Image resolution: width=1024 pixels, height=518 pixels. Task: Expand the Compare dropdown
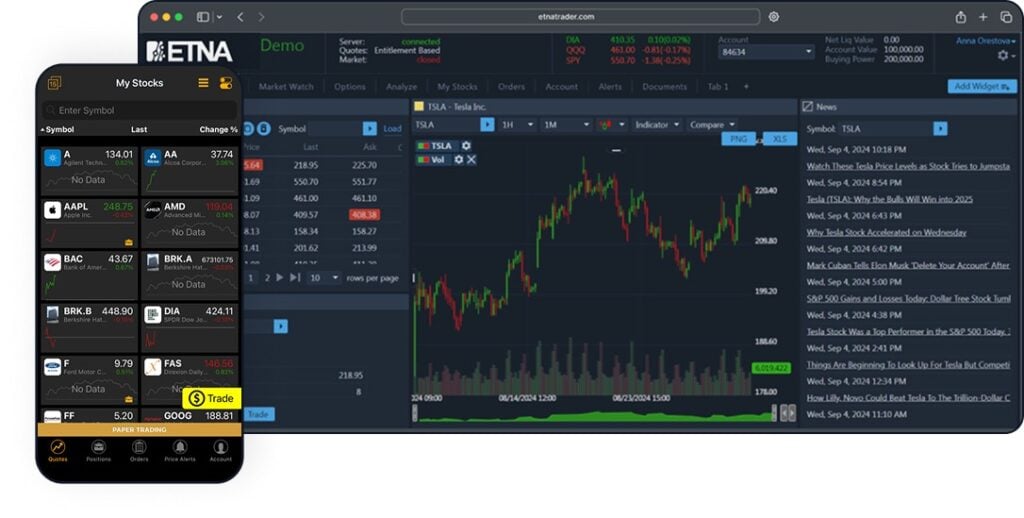(x=712, y=124)
